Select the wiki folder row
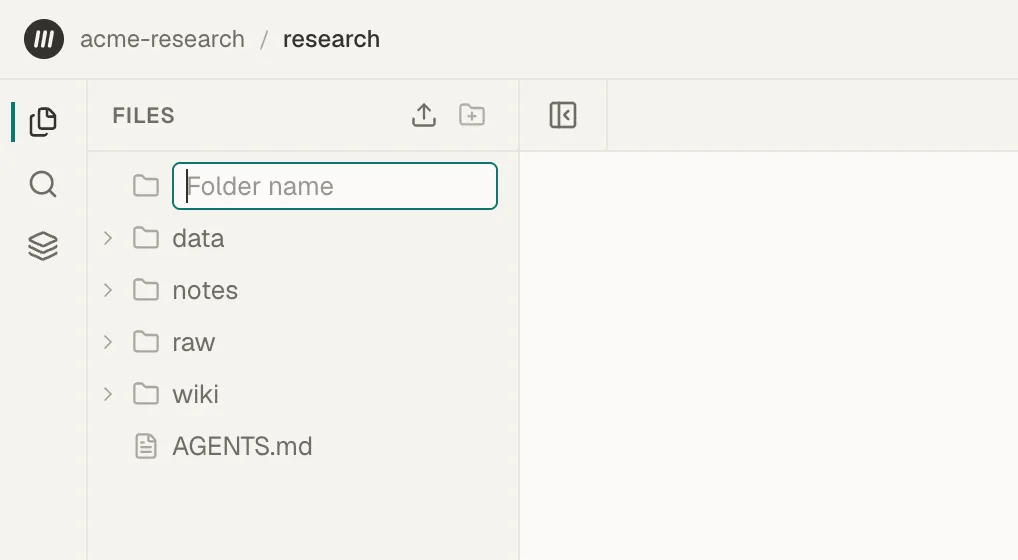 [303, 395]
